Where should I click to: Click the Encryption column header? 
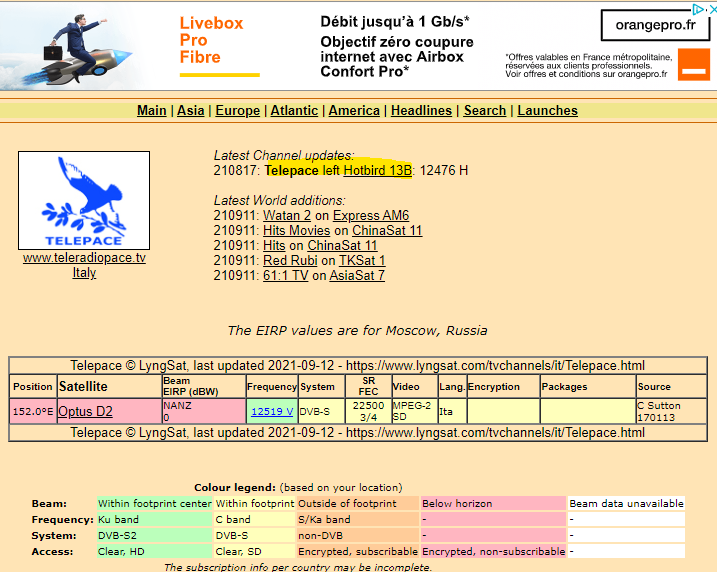503,387
